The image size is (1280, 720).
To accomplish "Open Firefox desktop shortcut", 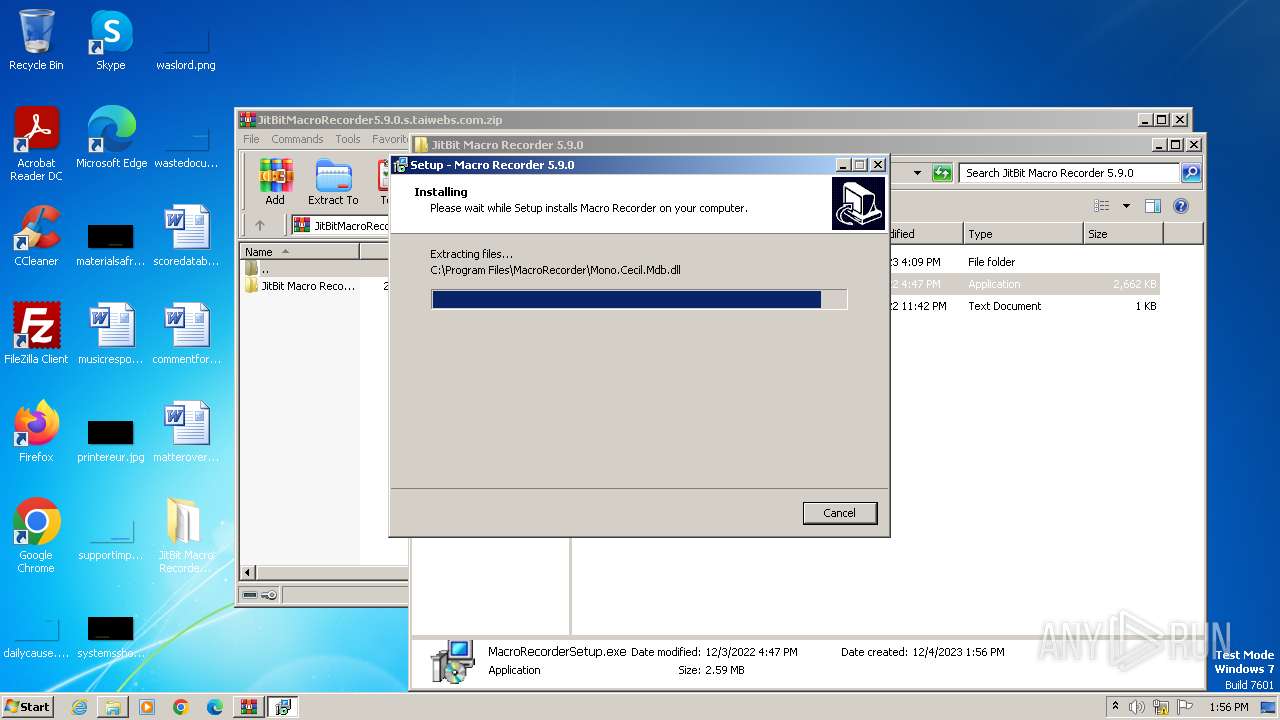I will (36, 432).
